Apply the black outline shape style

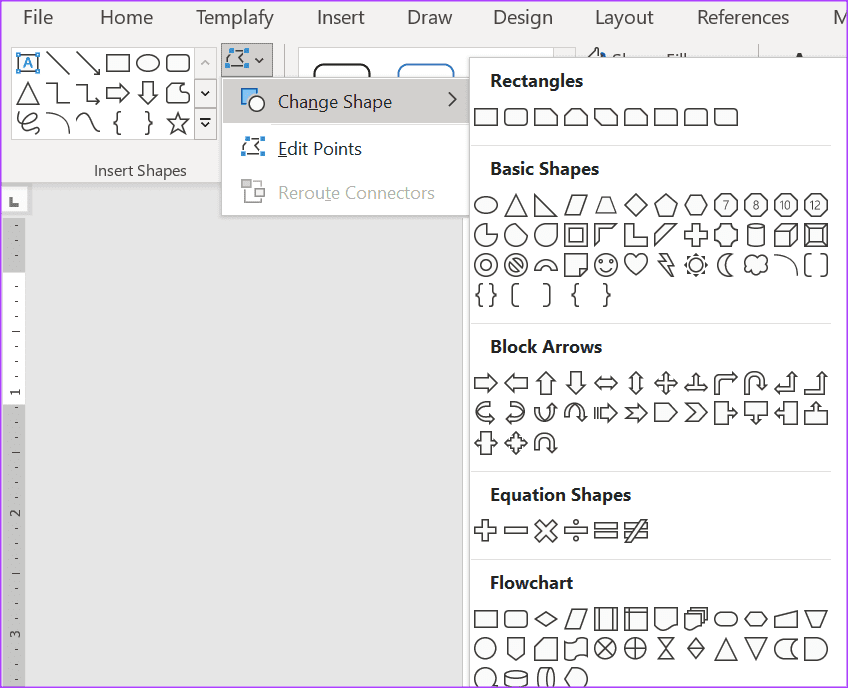pyautogui.click(x=342, y=70)
